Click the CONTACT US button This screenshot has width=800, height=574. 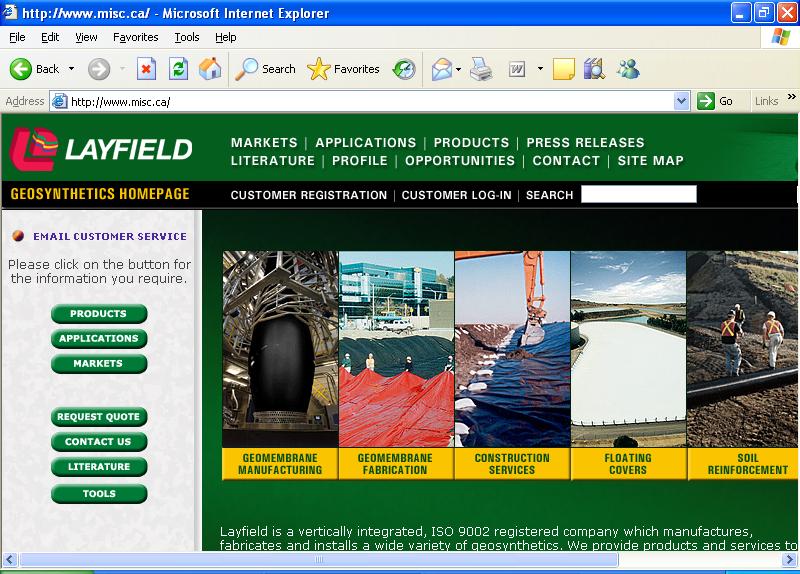pos(99,442)
